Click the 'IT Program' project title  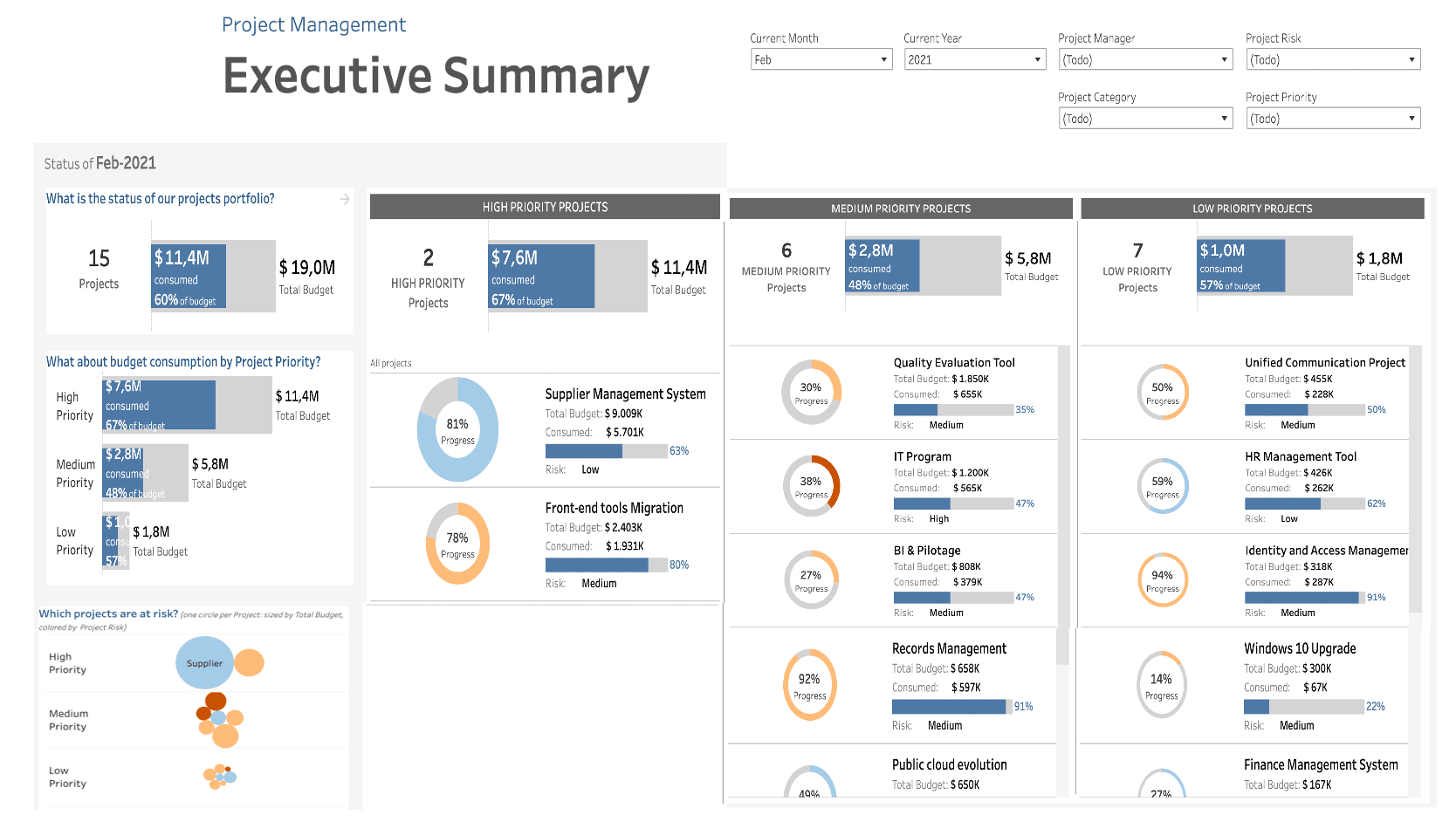(x=922, y=456)
